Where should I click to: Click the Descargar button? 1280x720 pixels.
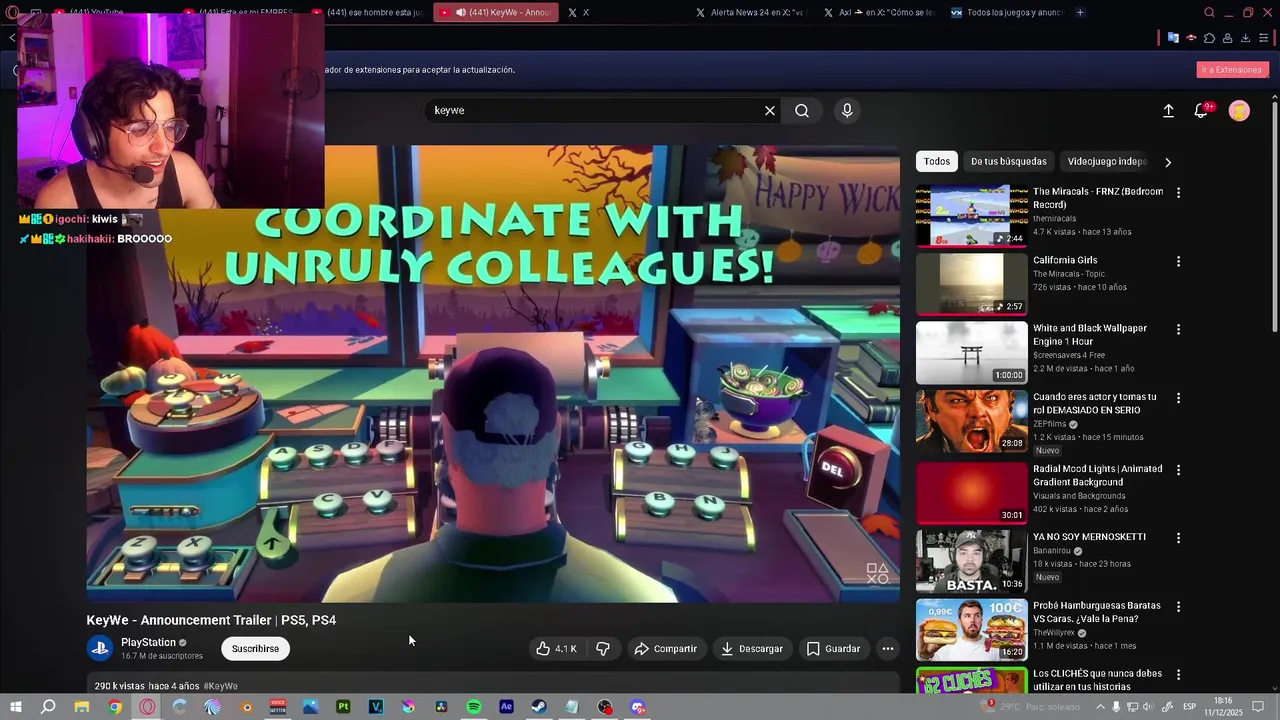pyautogui.click(x=752, y=649)
